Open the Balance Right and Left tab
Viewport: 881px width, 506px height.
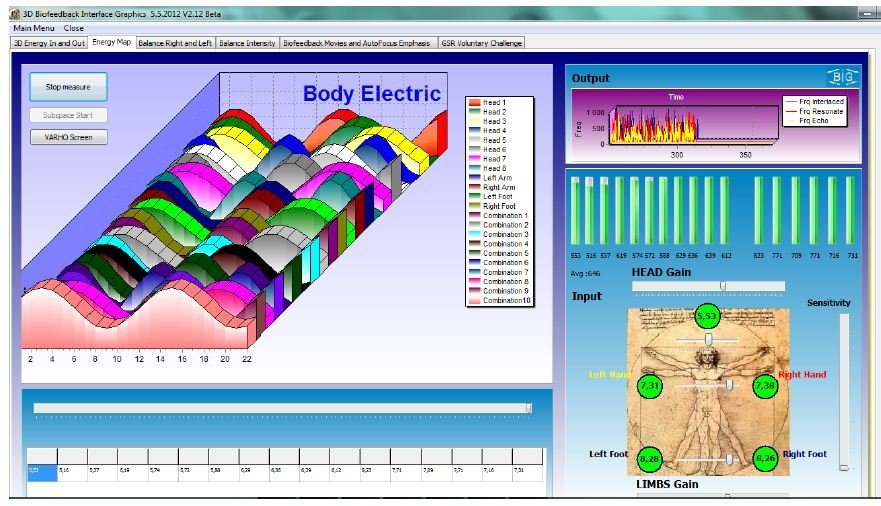pyautogui.click(x=175, y=43)
